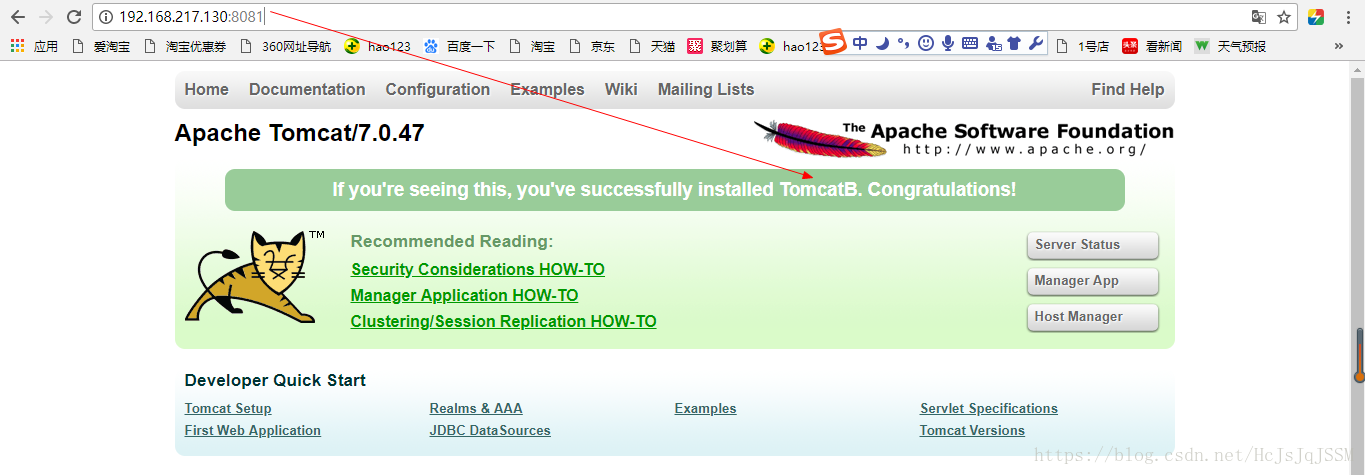Image resolution: width=1365 pixels, height=475 pixels.
Task: Open the Chrome three-dot menu
Action: 1346,17
